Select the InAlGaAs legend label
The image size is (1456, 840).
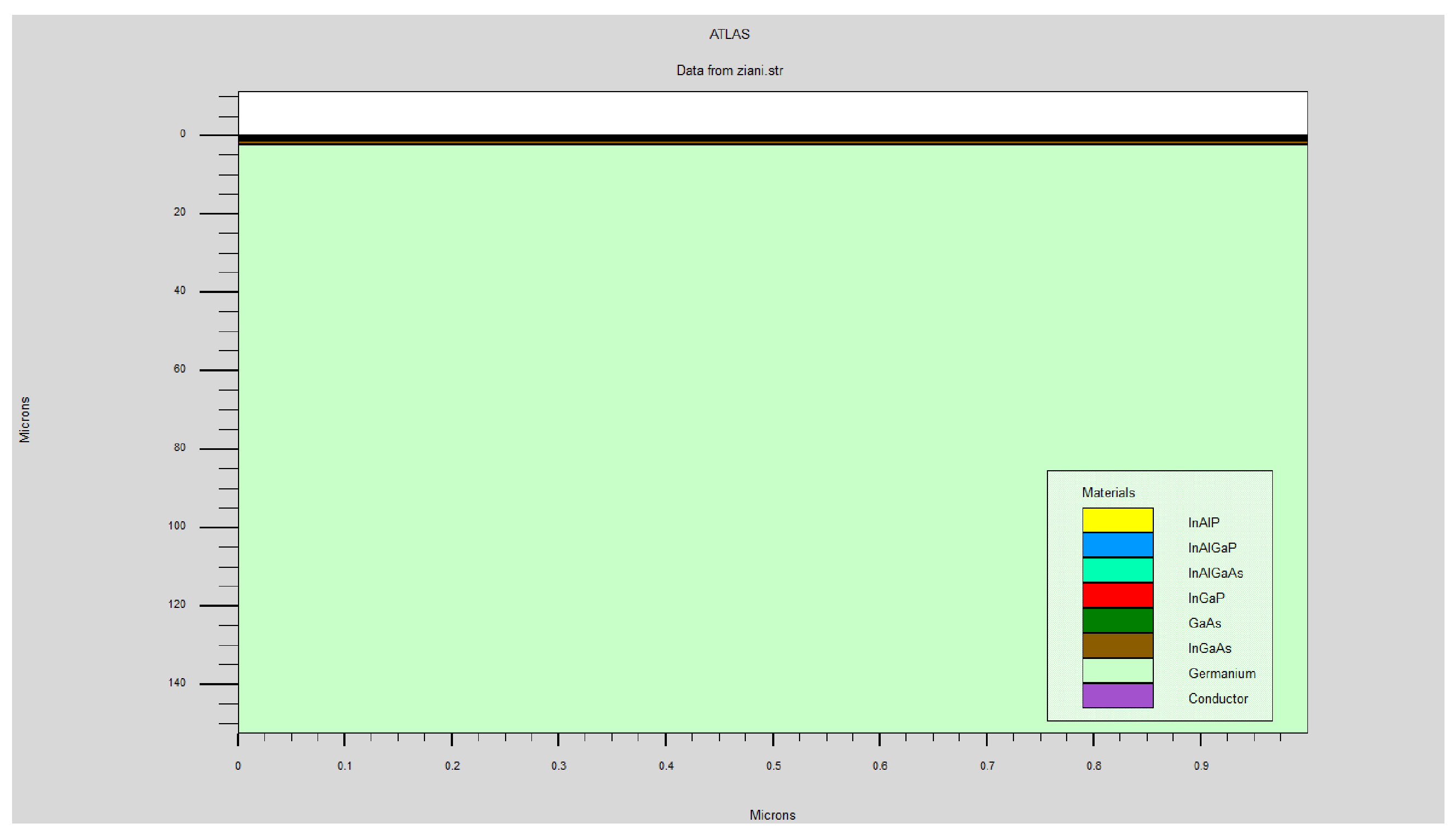[1215, 573]
